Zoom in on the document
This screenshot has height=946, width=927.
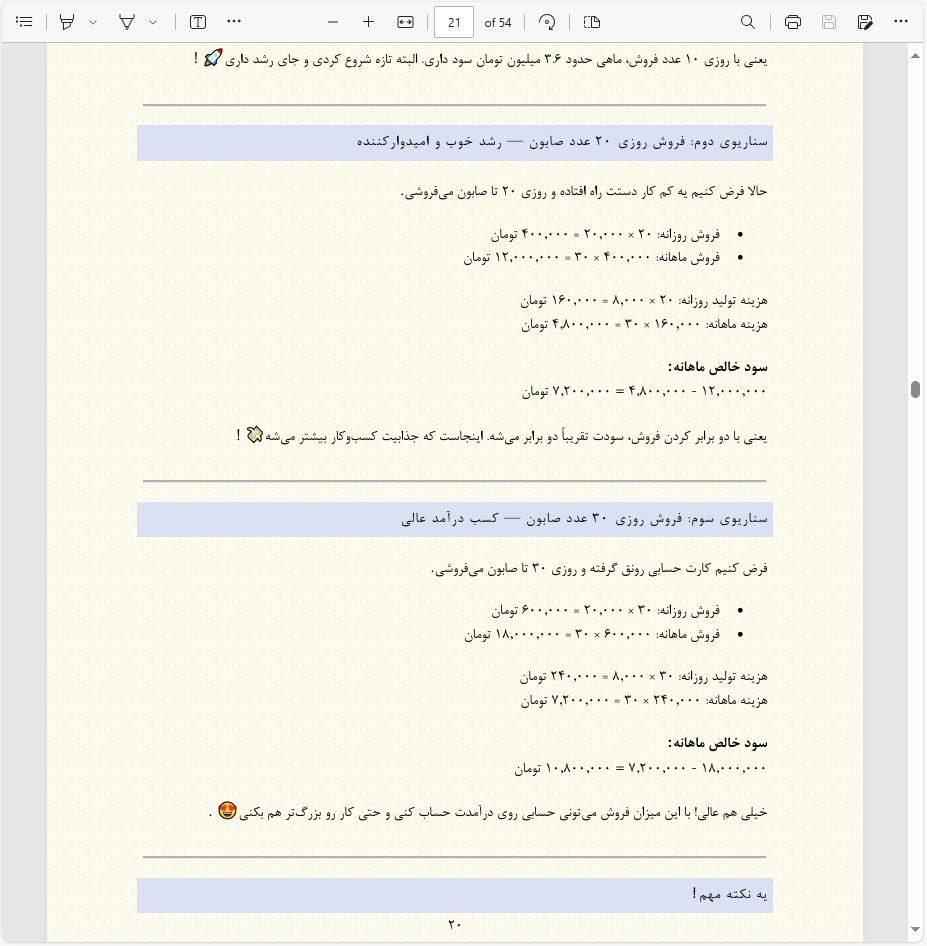pos(368,22)
